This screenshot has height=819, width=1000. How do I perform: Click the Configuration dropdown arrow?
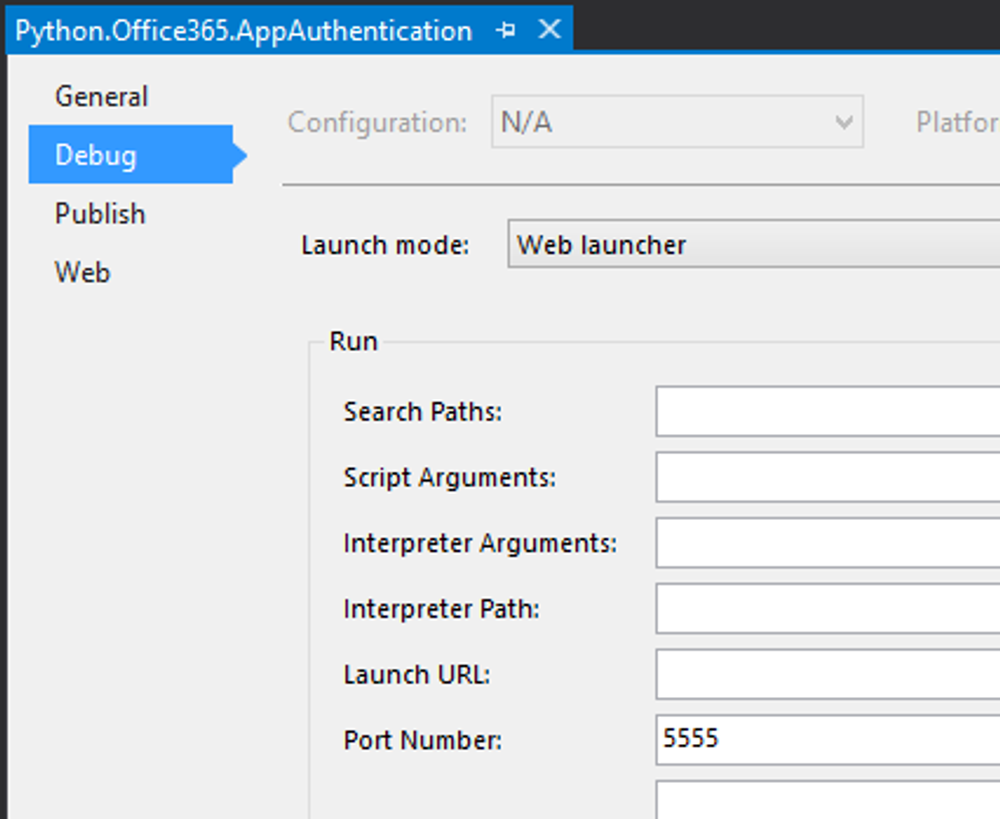[843, 124]
